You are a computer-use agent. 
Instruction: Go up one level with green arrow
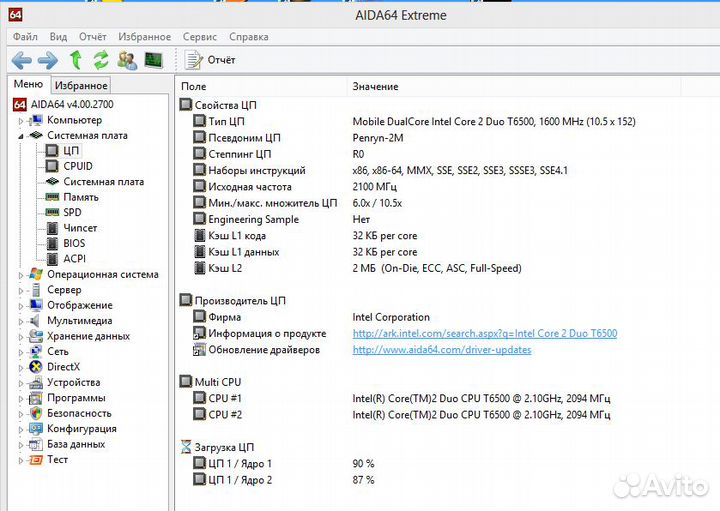(x=75, y=60)
